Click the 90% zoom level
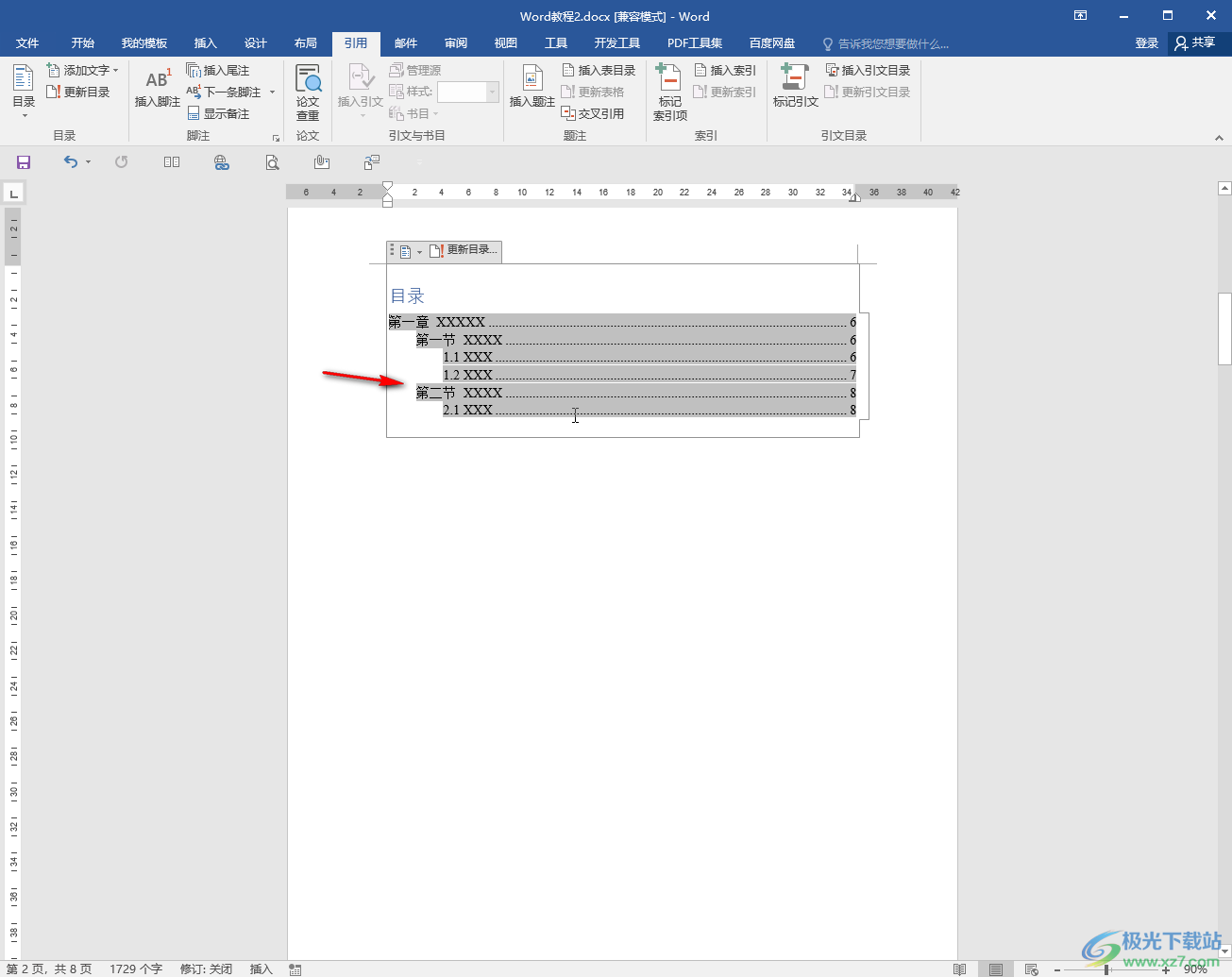Image resolution: width=1232 pixels, height=977 pixels. [x=1195, y=969]
